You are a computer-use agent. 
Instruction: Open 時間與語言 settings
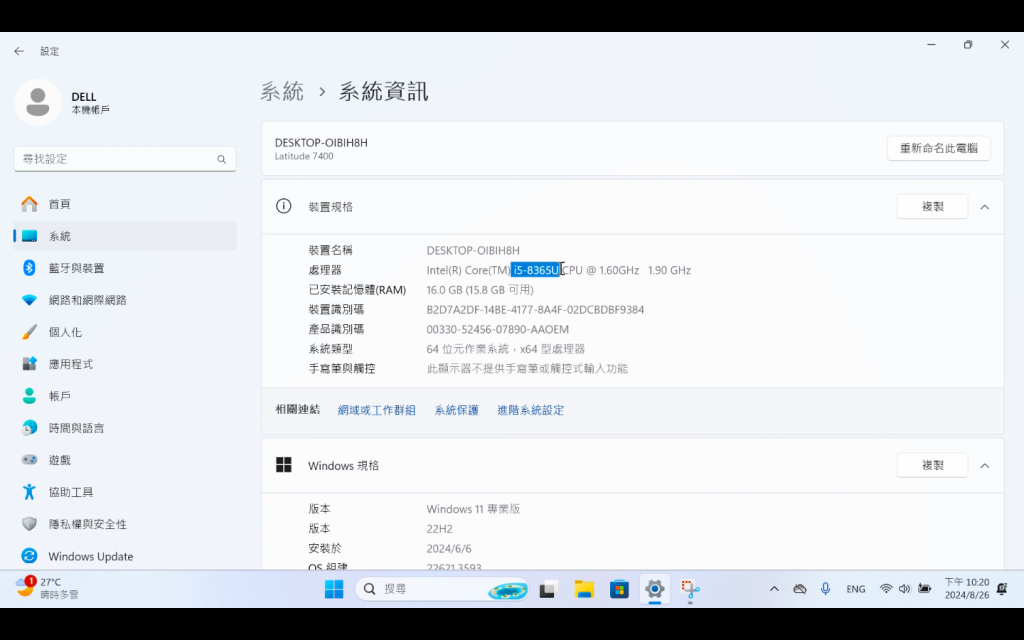[x=125, y=428]
